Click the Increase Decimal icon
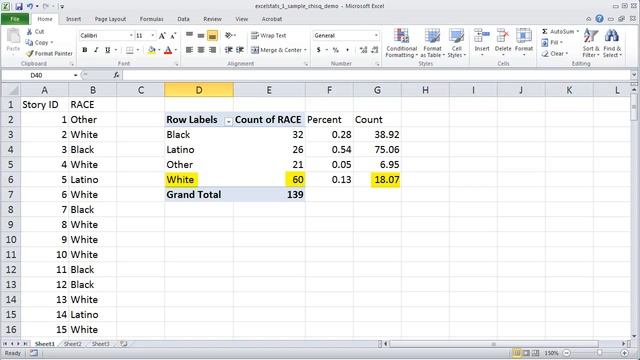This screenshot has height=360, width=640. (x=363, y=50)
